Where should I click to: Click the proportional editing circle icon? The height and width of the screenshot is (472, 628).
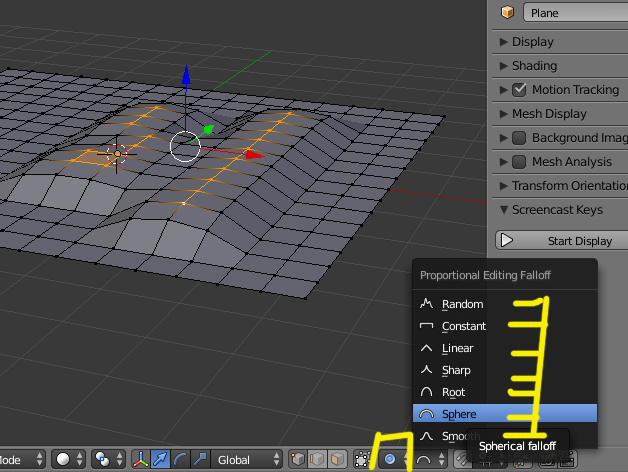(390, 460)
